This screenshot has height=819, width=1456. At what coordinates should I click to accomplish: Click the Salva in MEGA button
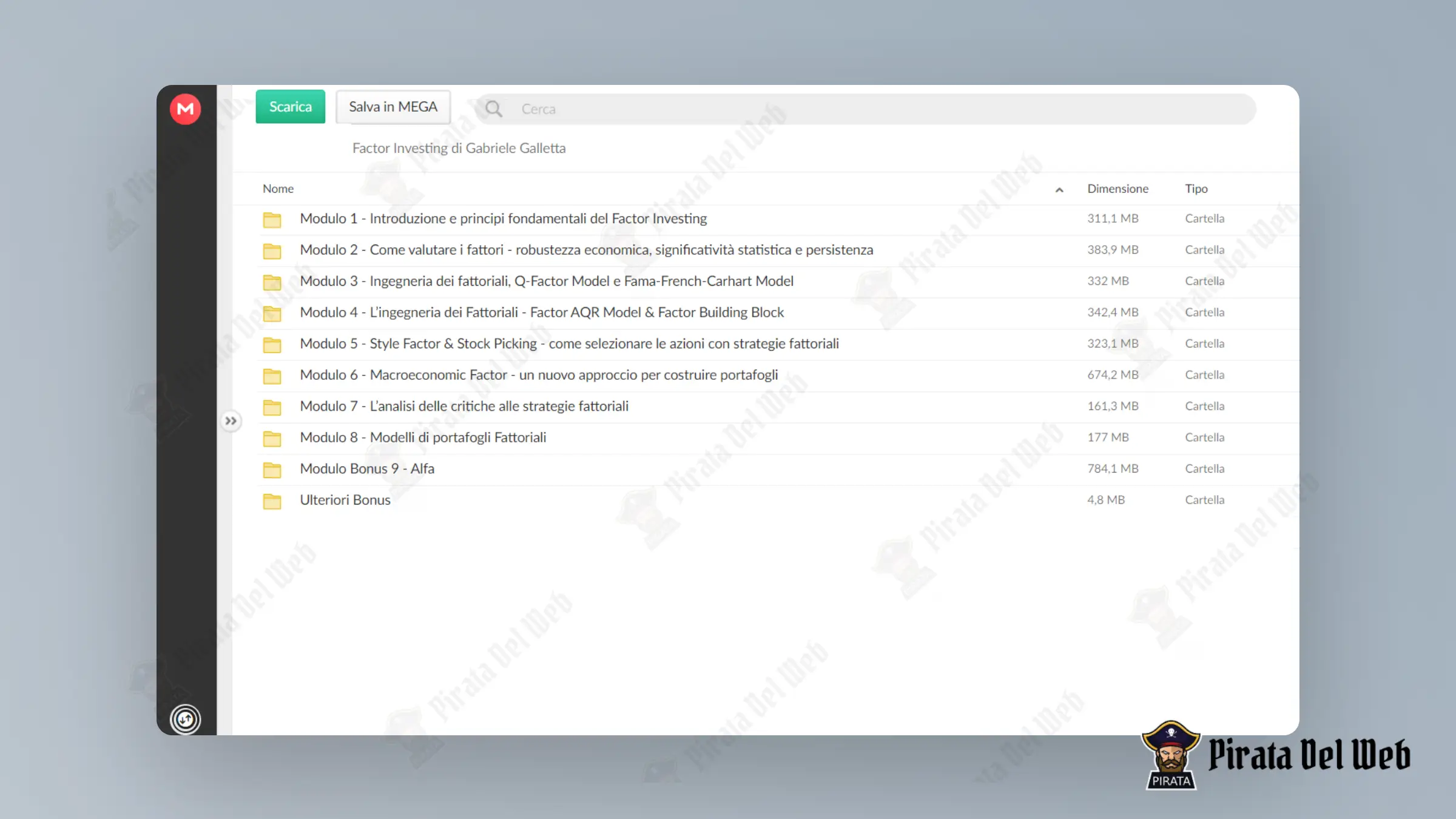point(393,107)
